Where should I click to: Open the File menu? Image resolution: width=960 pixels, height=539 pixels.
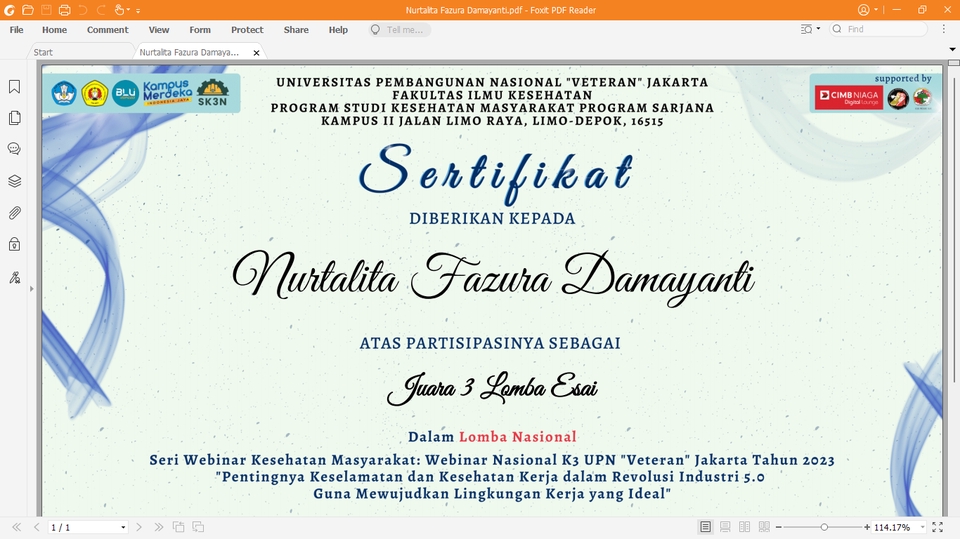pos(17,29)
